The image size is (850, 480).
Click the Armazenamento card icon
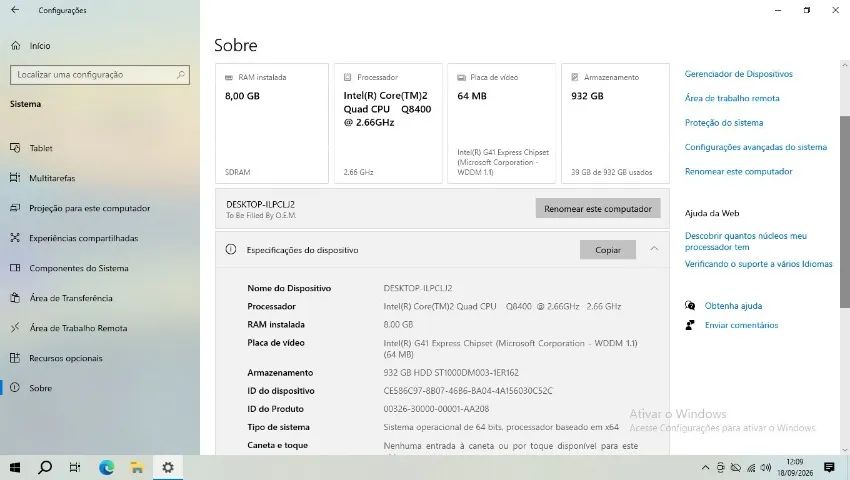(x=575, y=78)
